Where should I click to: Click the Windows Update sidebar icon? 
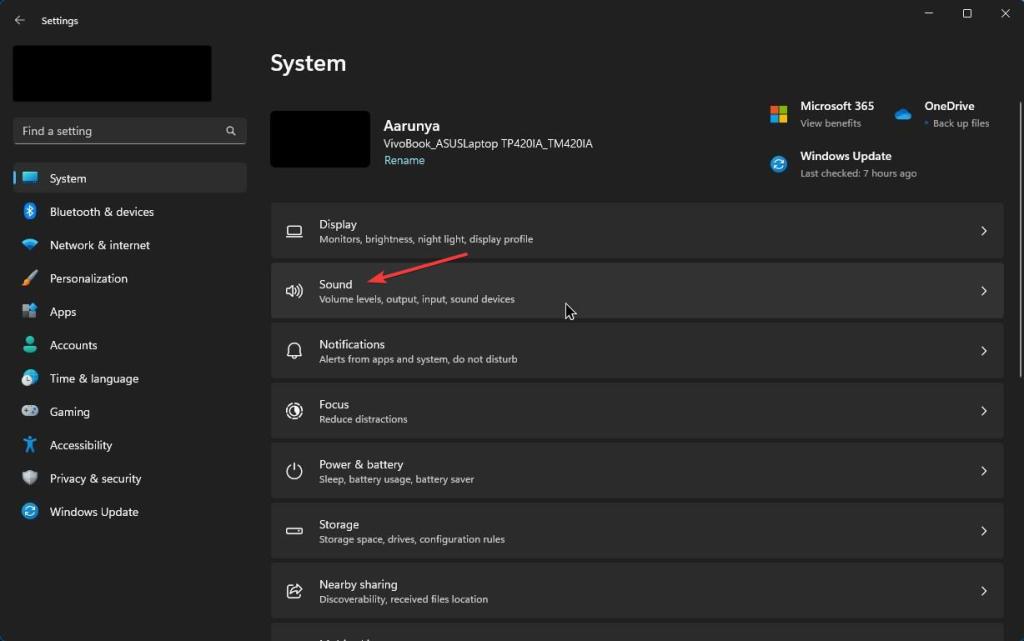[x=30, y=511]
